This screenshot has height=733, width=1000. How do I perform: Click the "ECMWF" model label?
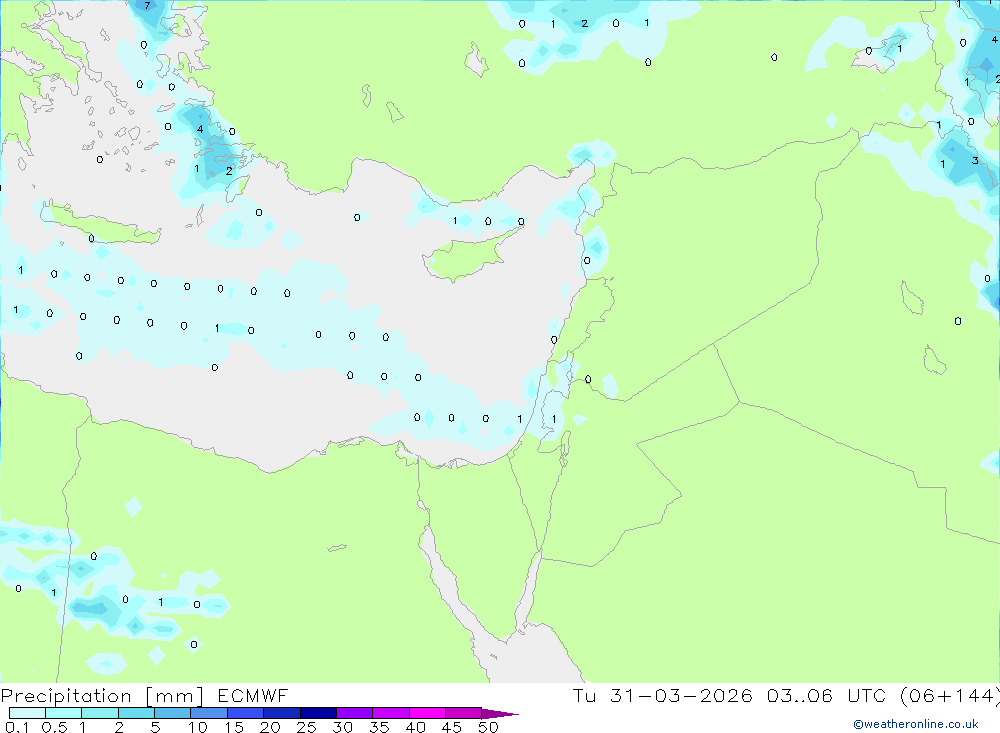pos(253,695)
